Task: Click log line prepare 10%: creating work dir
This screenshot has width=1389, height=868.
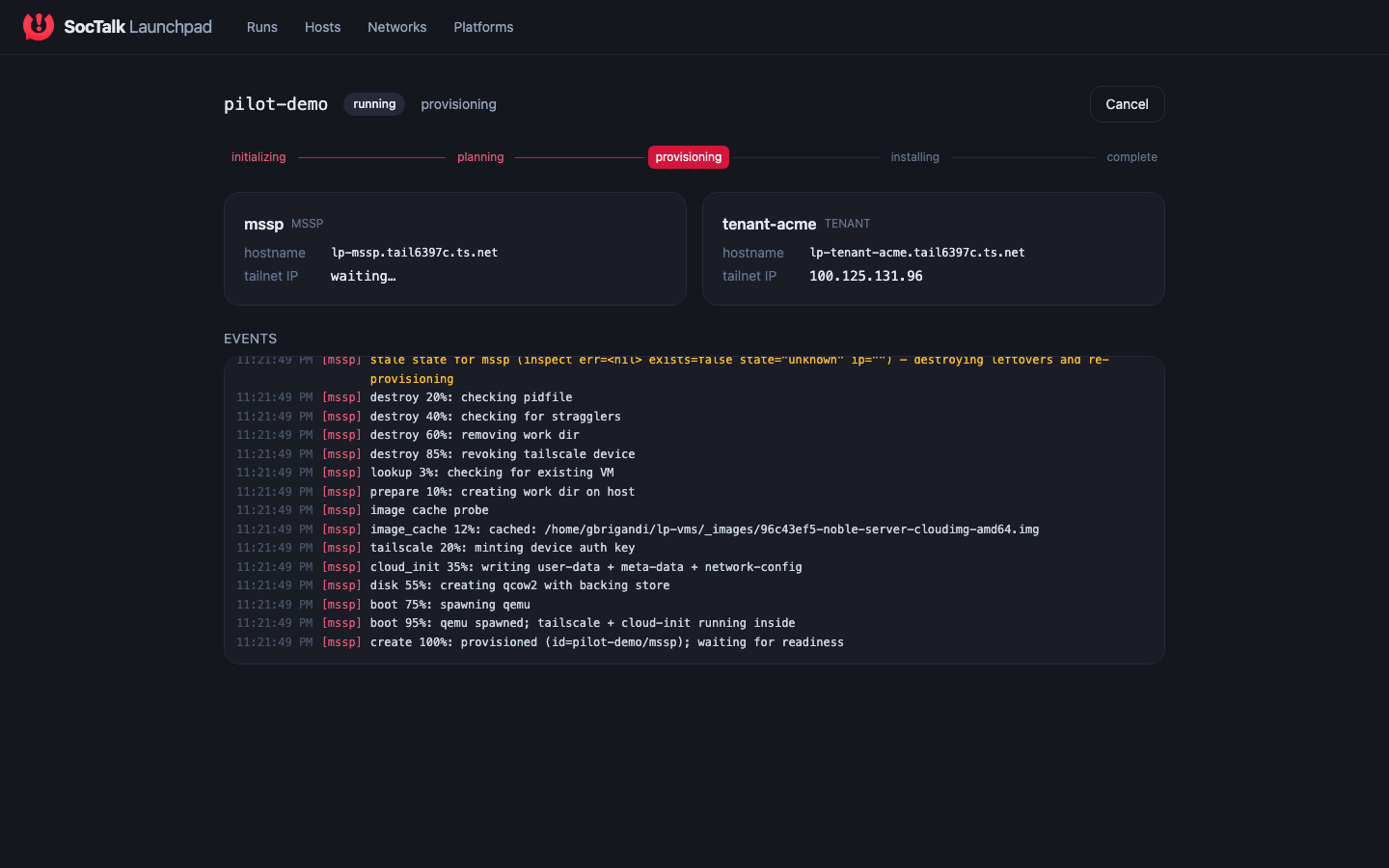Action: click(x=694, y=492)
